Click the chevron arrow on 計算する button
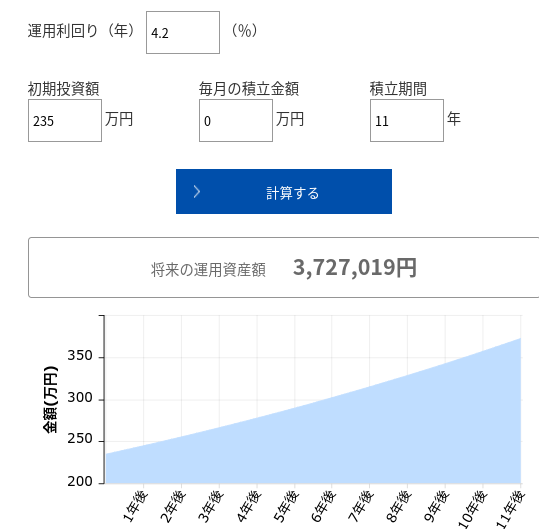Image resolution: width=539 pixels, height=529 pixels. tap(197, 192)
